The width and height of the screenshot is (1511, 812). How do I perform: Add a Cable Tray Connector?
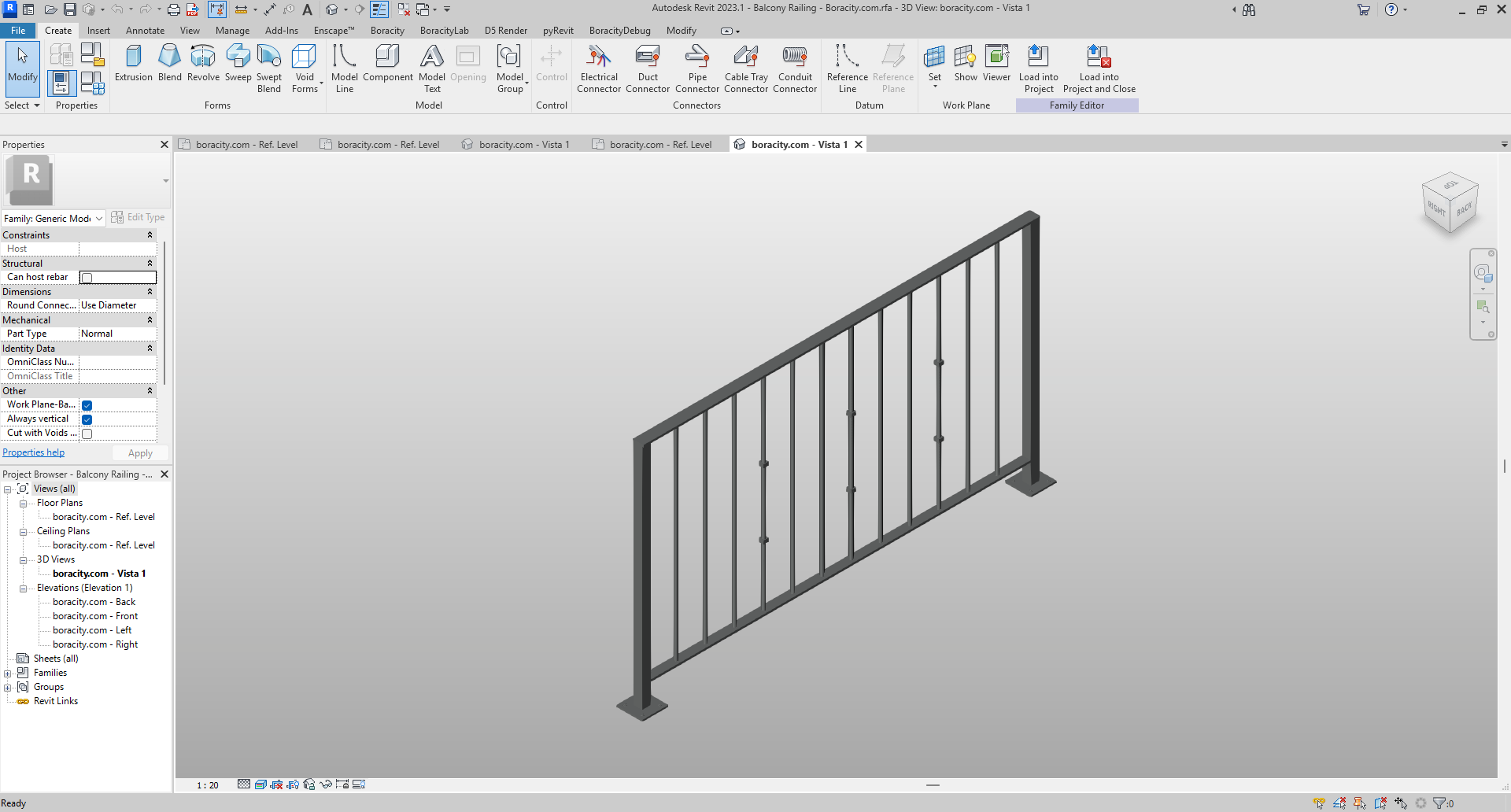click(x=746, y=68)
